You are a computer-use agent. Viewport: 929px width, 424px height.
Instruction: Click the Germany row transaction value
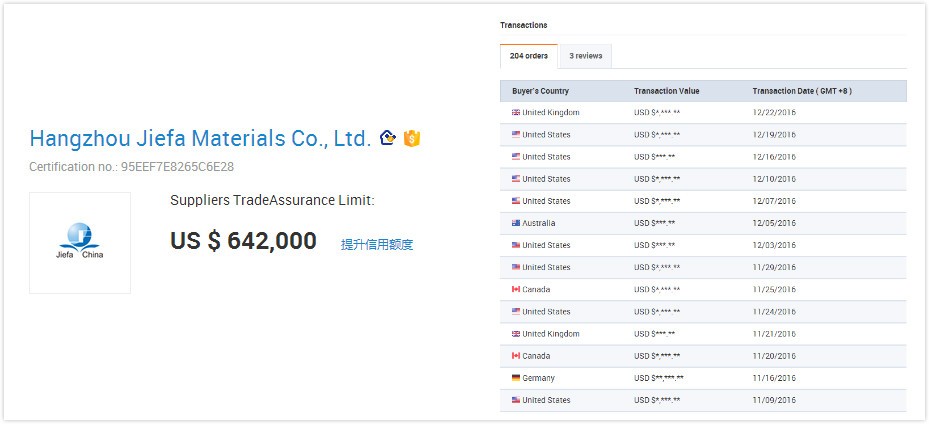tap(659, 378)
